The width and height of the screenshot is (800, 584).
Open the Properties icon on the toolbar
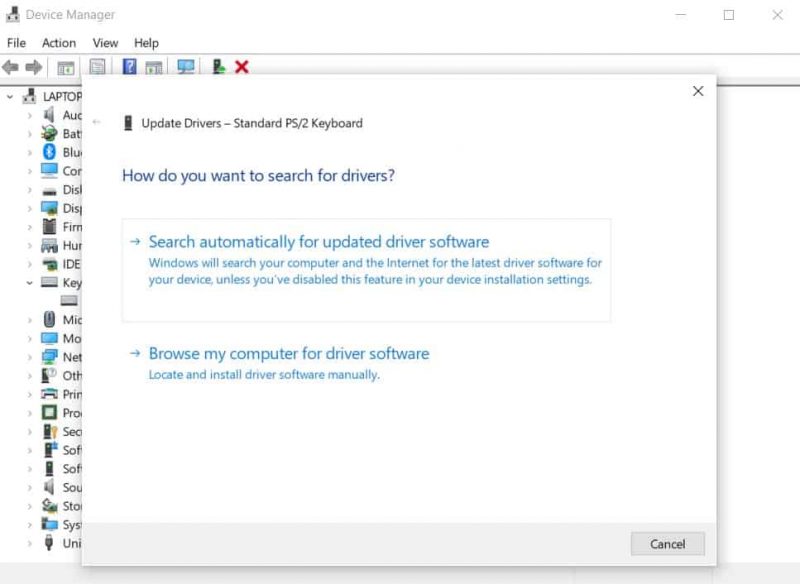[x=97, y=67]
